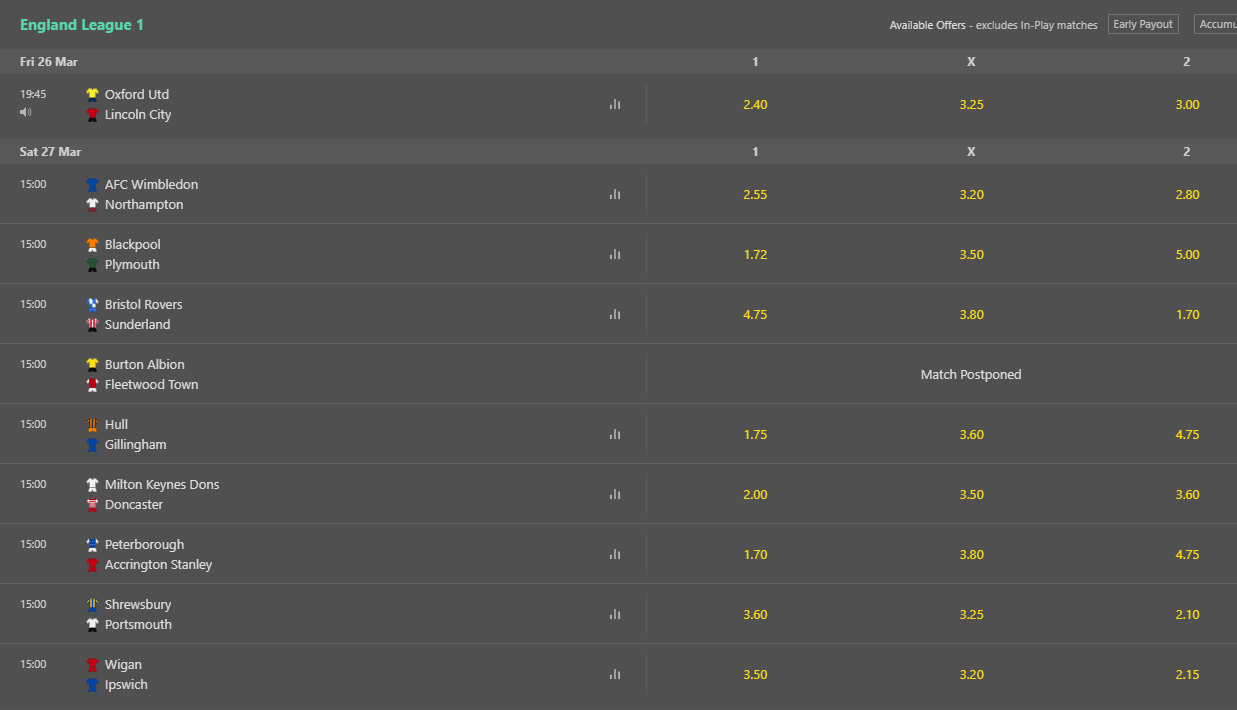Open stats icon for Bristol Rovers match
Image resolution: width=1237 pixels, height=710 pixels.
[x=615, y=314]
